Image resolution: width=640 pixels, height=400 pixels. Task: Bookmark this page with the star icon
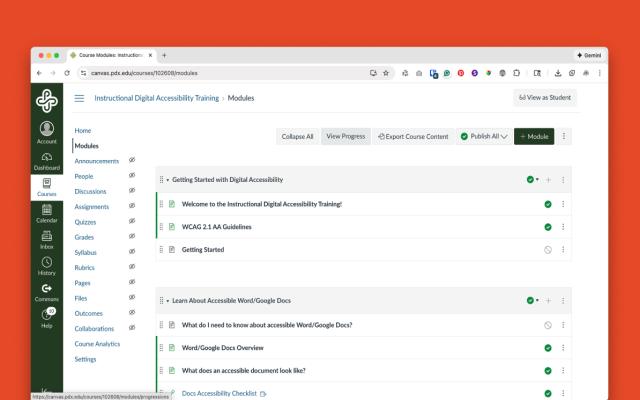pyautogui.click(x=386, y=73)
